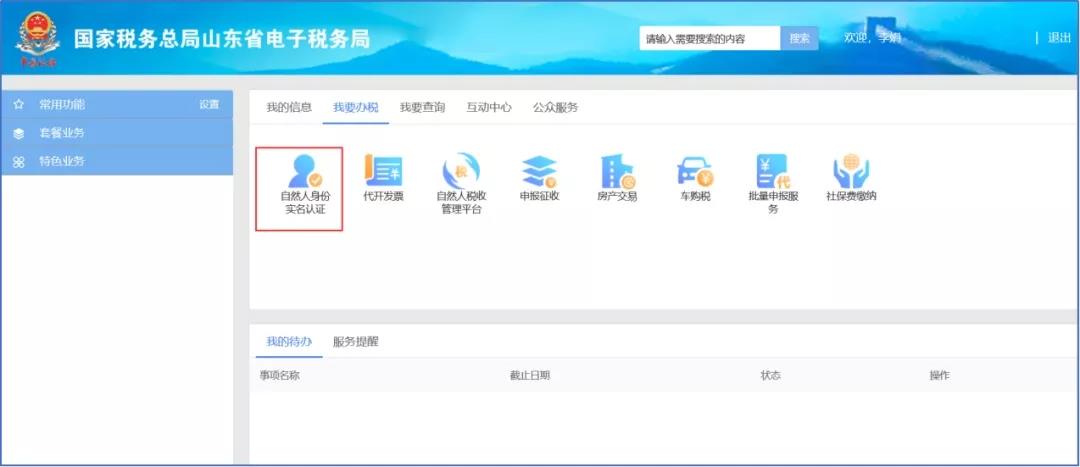Click the star icon beside 常用功能
Viewport: 1080px width, 467px height.
point(19,105)
